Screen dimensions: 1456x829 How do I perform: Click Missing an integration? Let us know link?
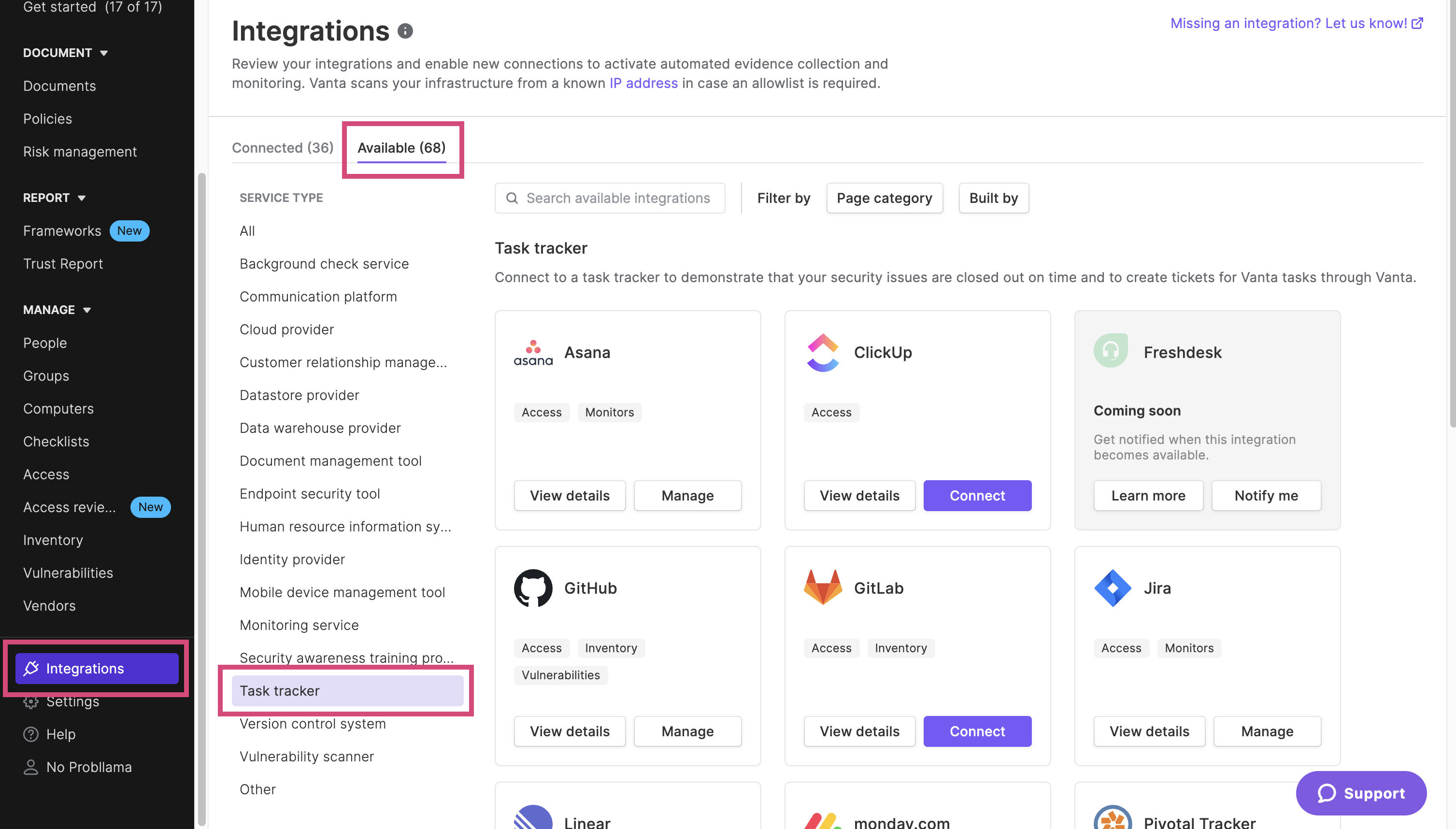[1297, 23]
